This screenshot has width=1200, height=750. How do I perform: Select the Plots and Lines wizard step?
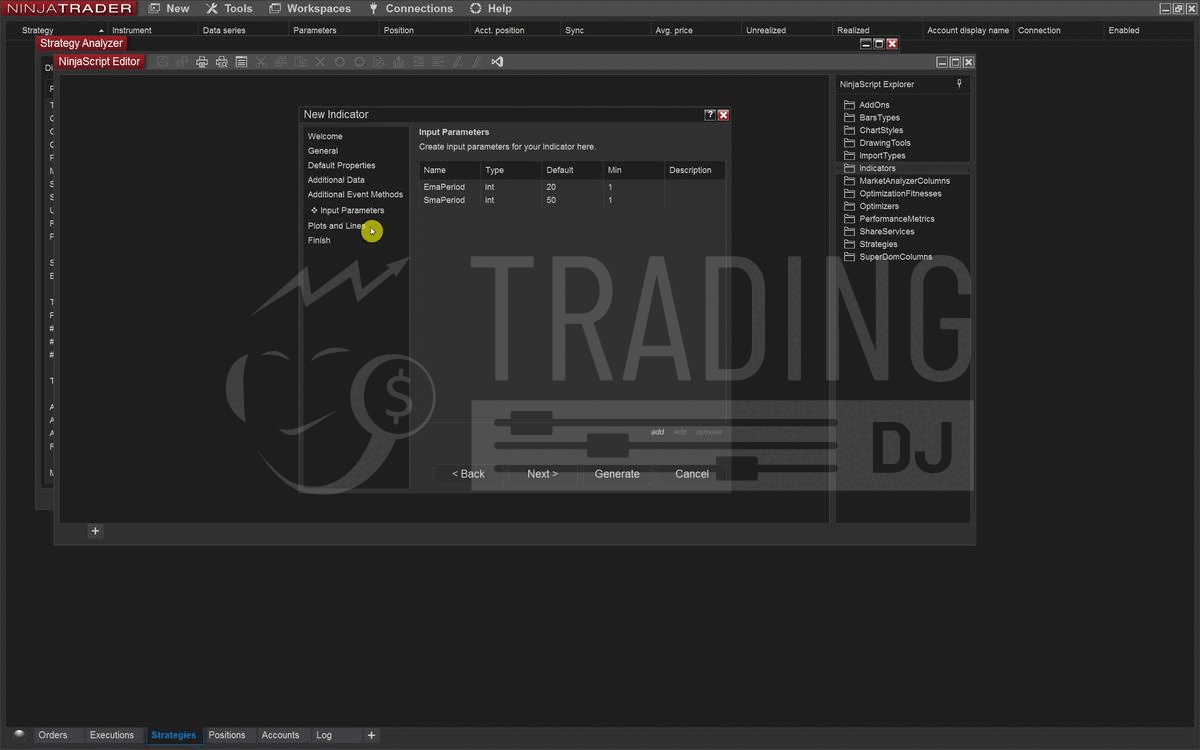[x=335, y=225]
